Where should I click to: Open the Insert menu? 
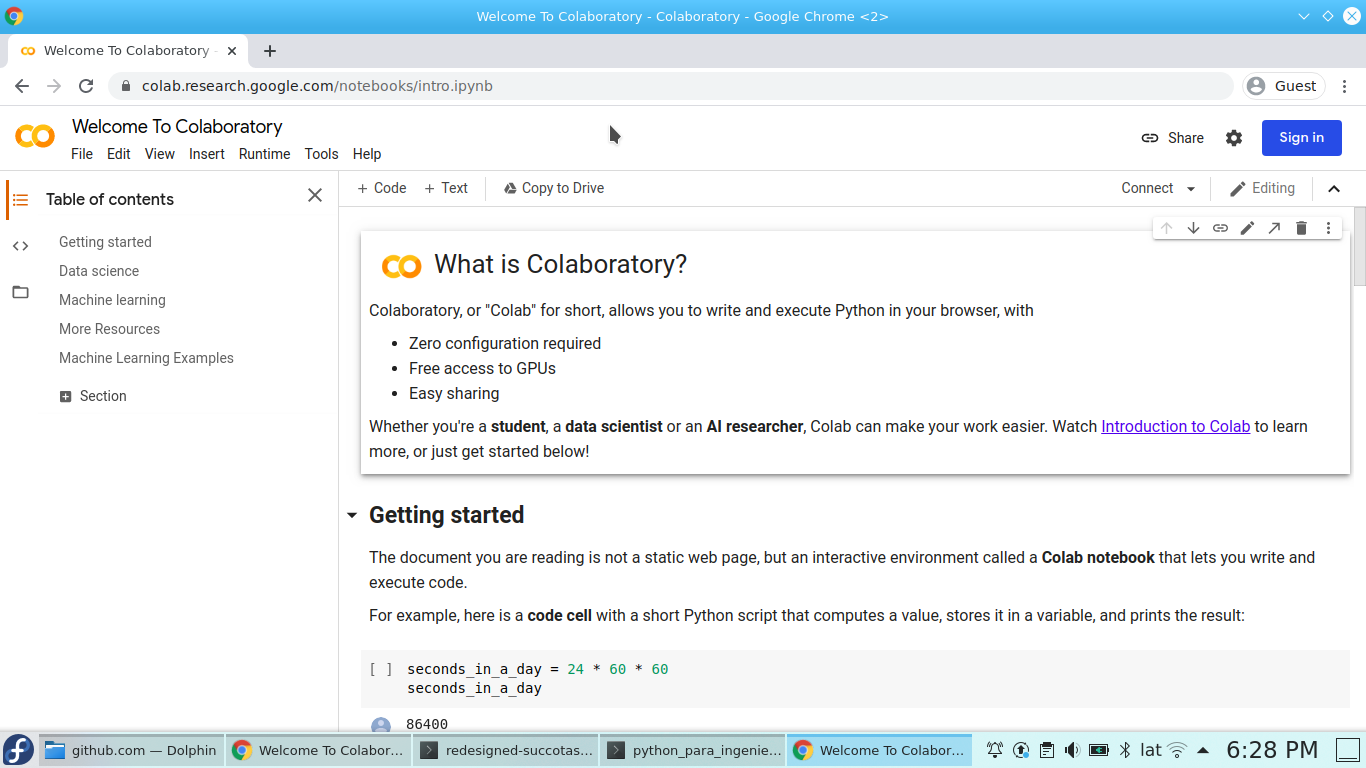click(x=207, y=154)
